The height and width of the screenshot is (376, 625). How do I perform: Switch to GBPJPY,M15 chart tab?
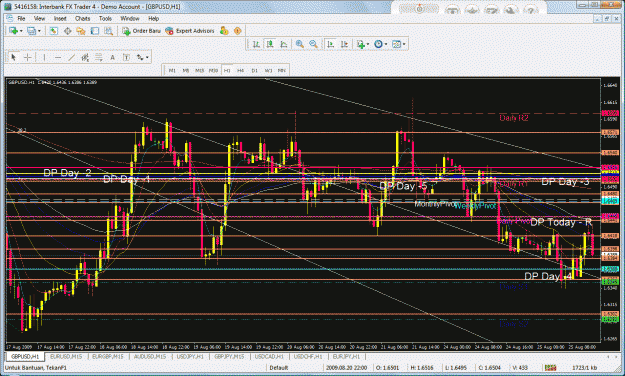[x=229, y=356]
